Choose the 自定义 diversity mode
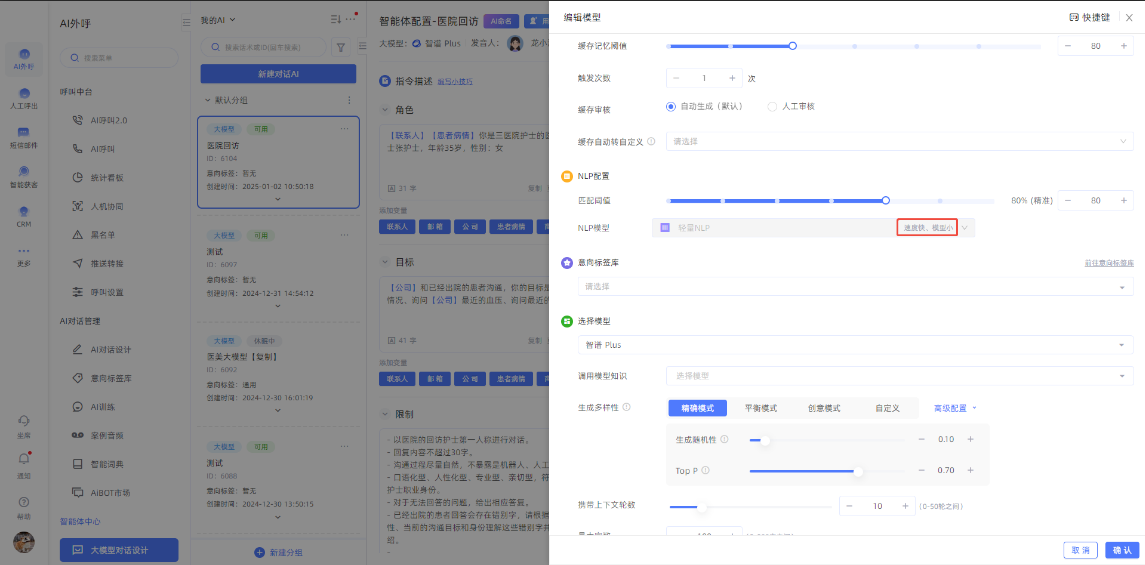The width and height of the screenshot is (1145, 565). click(x=887, y=408)
